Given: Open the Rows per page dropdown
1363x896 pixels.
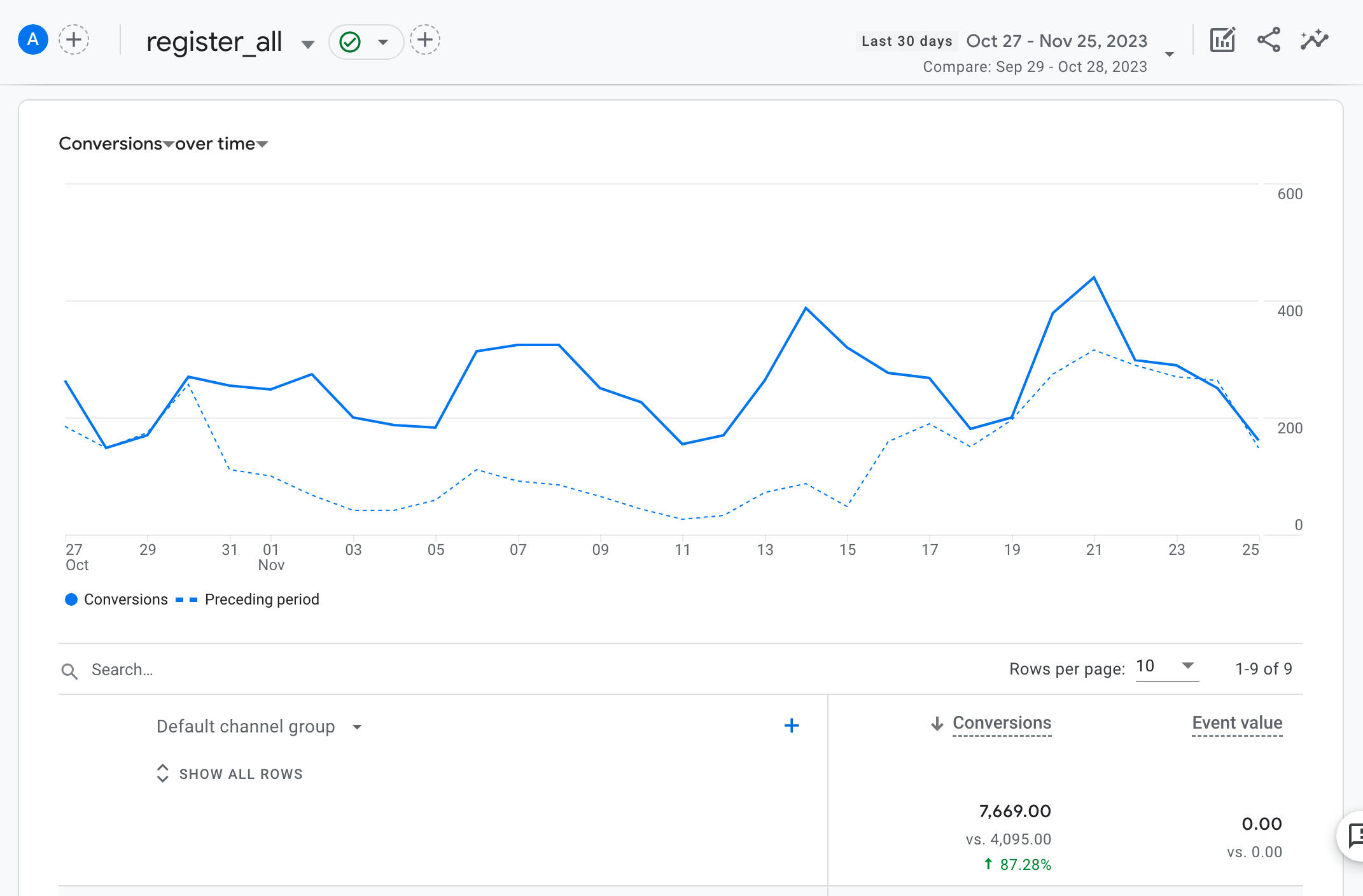Looking at the screenshot, I should (x=1167, y=666).
